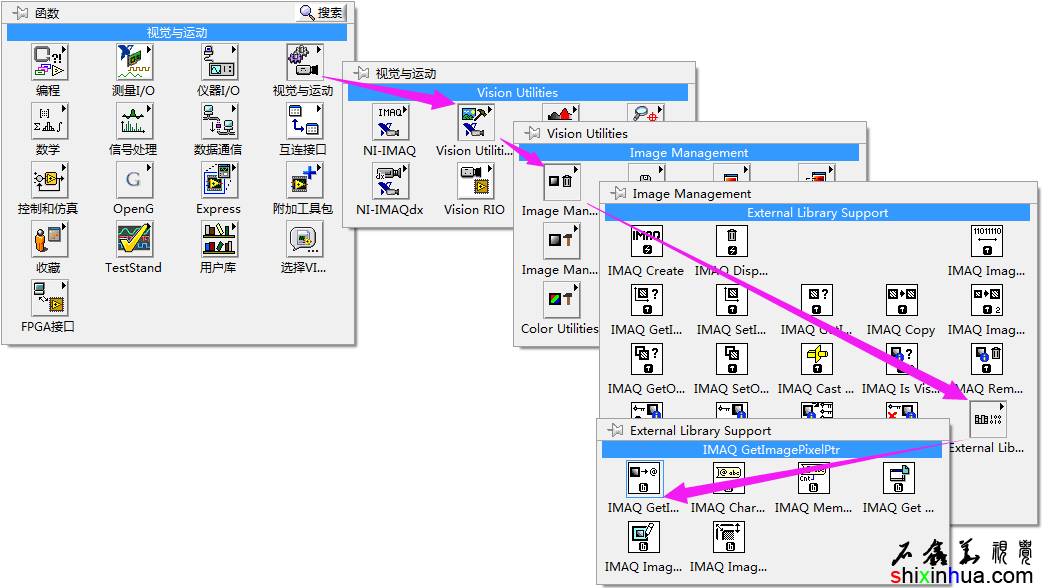This screenshot has width=1042, height=588.
Task: Open the External Lib... subpalette
Action: (x=988, y=419)
